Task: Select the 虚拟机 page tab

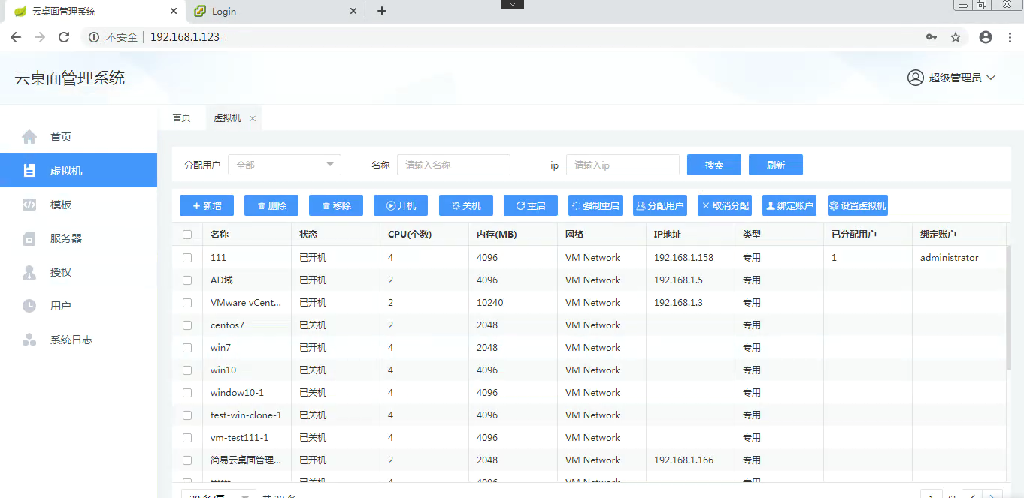Action: [227, 118]
